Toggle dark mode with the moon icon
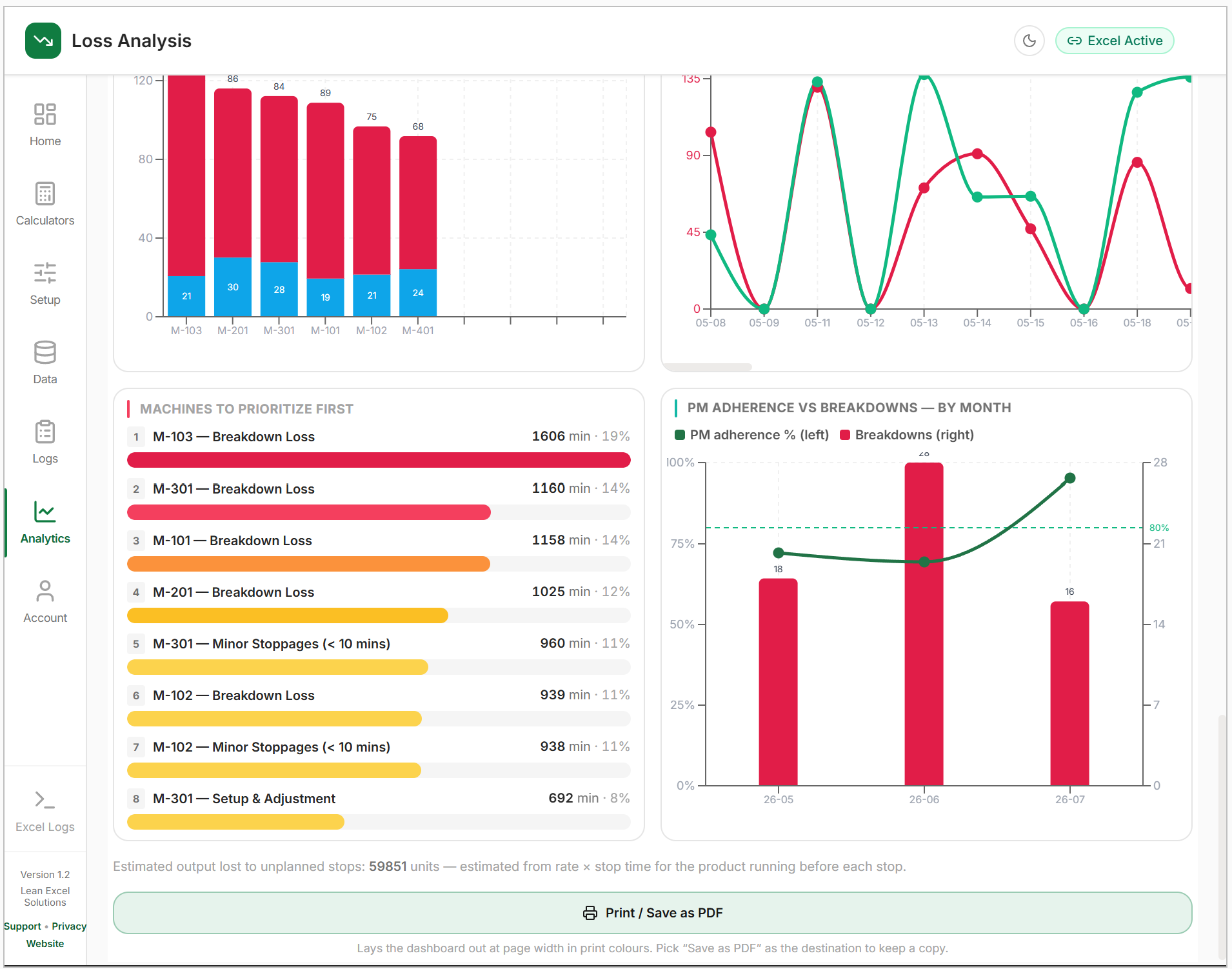Screen dimensions: 1232x969 [x=1029, y=41]
